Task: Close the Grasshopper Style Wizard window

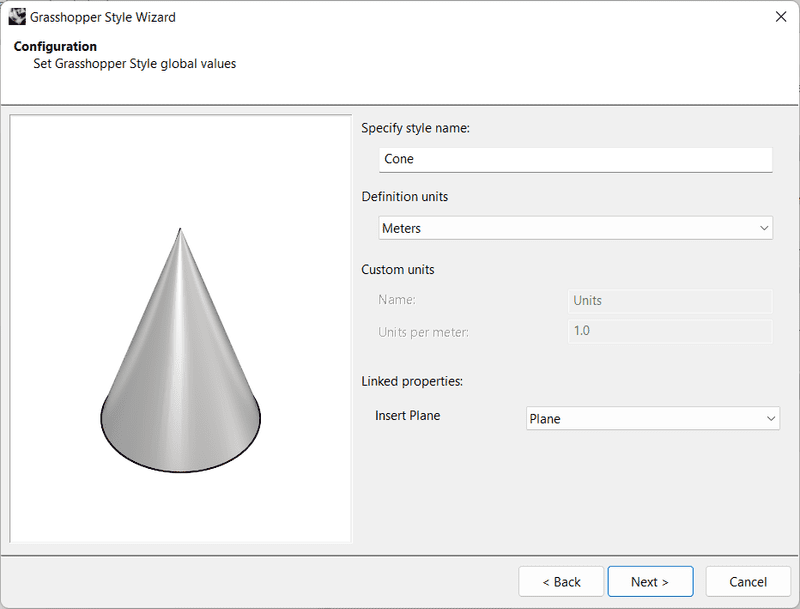Action: coord(783,16)
